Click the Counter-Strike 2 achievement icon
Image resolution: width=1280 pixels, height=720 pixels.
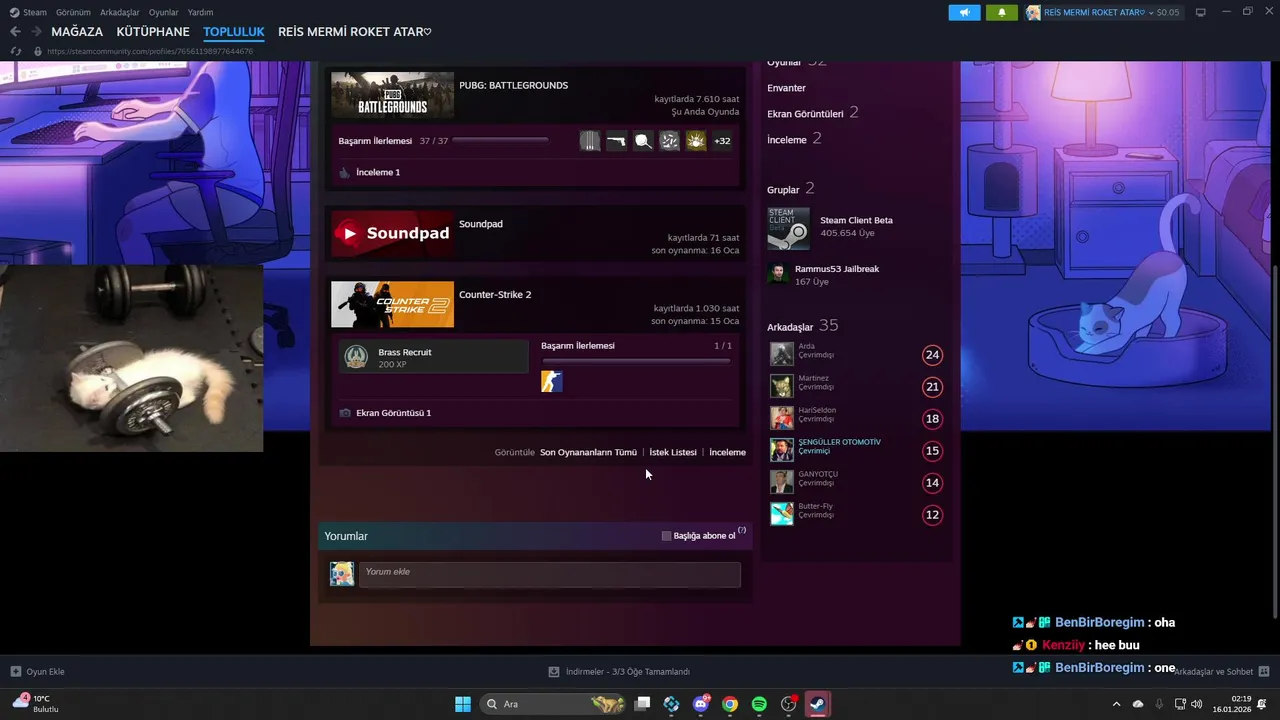[552, 381]
